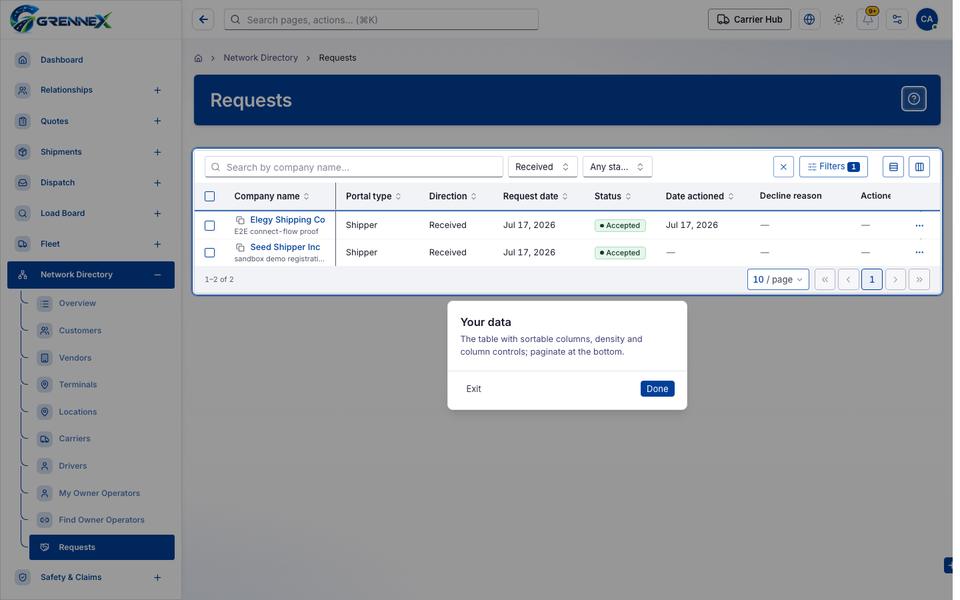Image resolution: width=960 pixels, height=600 pixels.
Task: Open the Dashboard menu item
Action: pos(91,60)
